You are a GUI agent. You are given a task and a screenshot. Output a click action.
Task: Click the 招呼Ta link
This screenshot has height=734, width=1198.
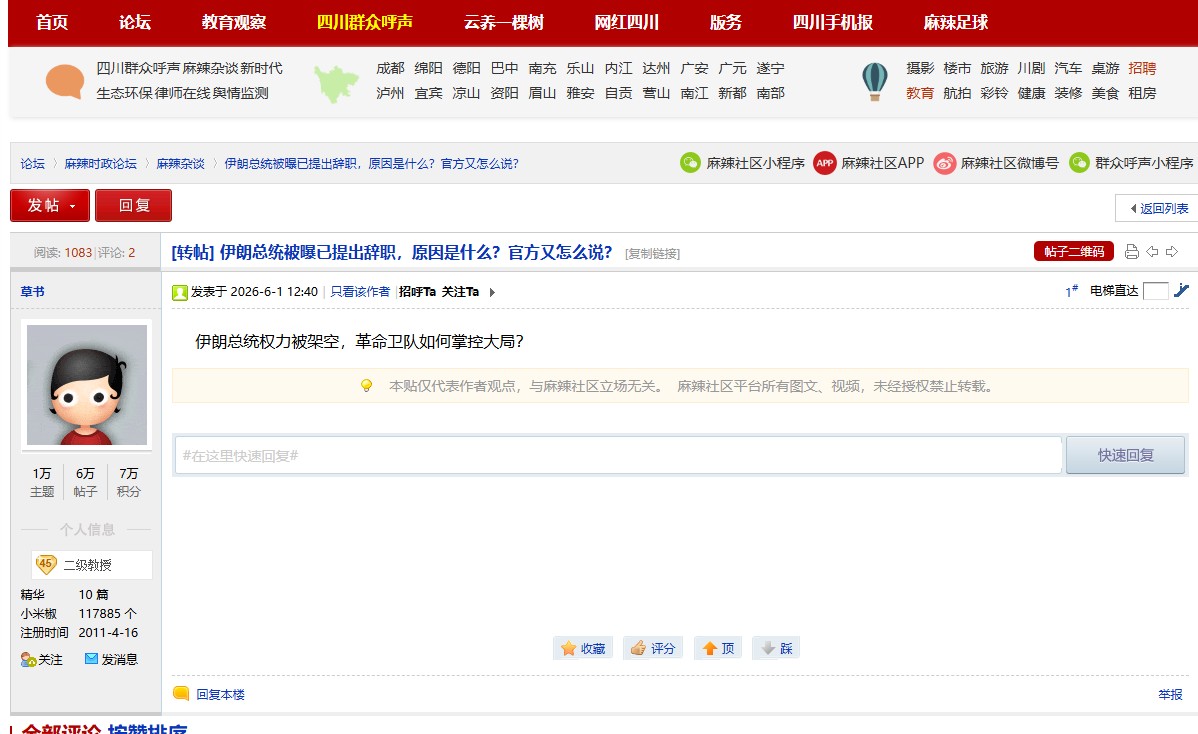pyautogui.click(x=417, y=292)
